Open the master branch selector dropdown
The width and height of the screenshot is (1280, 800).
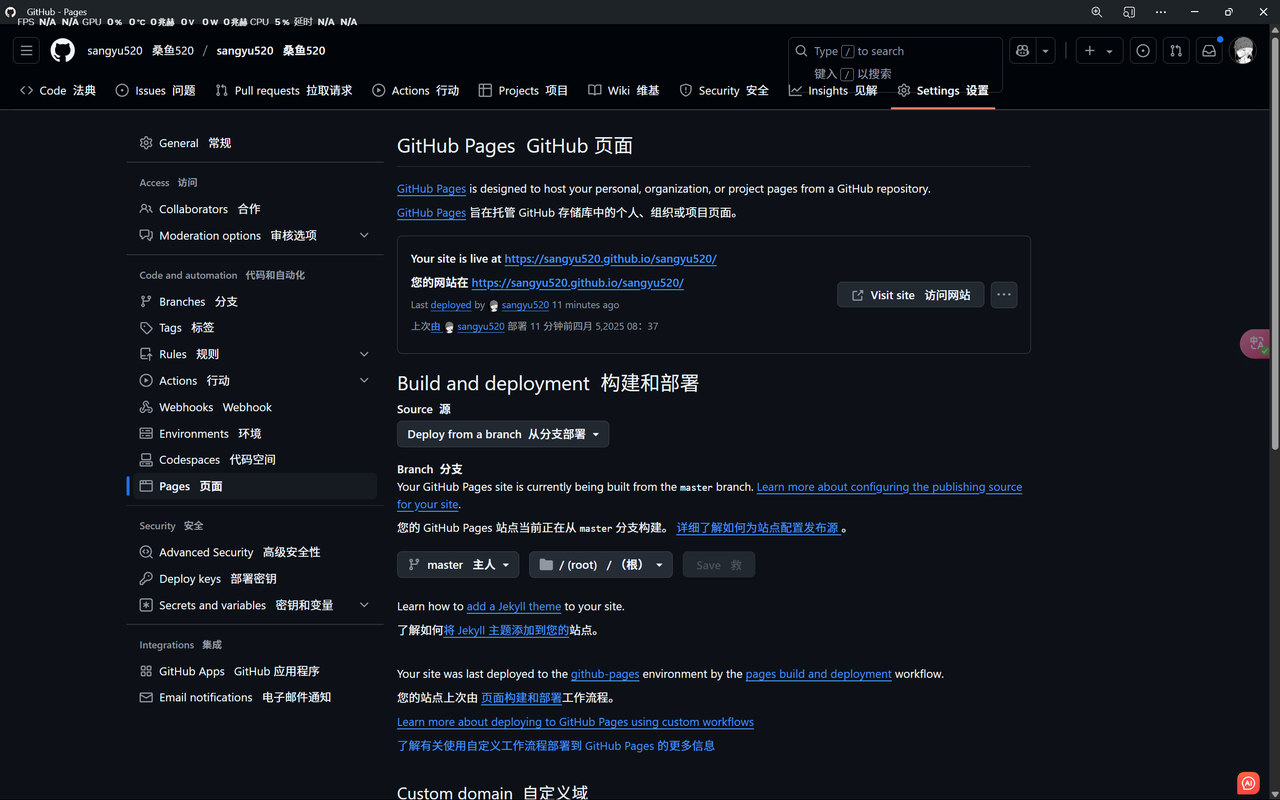[x=458, y=565]
